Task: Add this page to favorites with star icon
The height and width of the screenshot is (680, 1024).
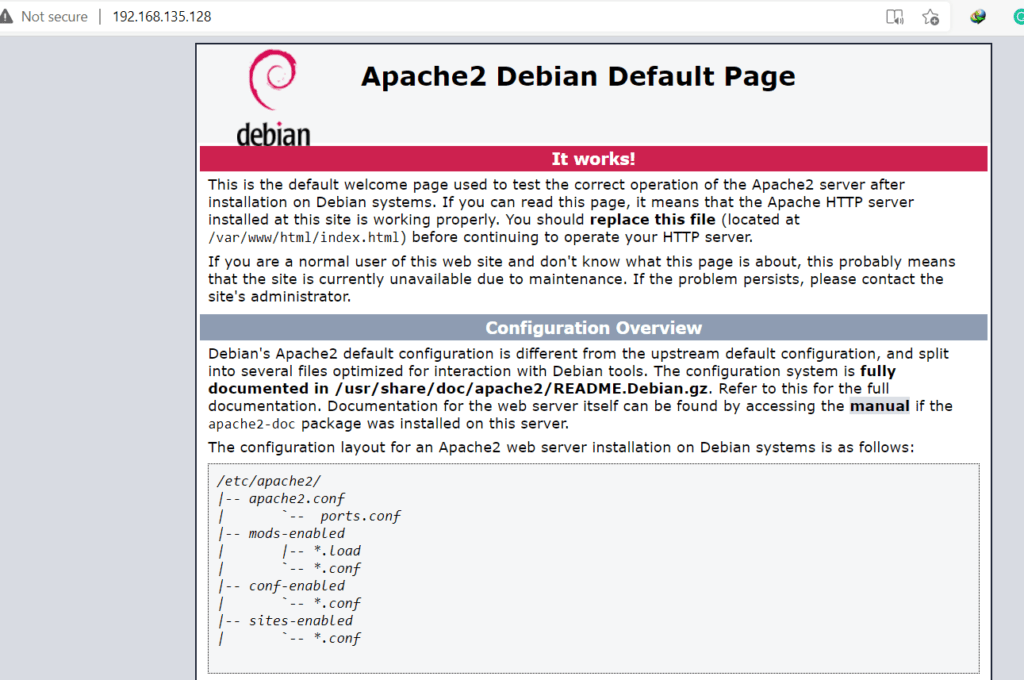Action: [931, 16]
